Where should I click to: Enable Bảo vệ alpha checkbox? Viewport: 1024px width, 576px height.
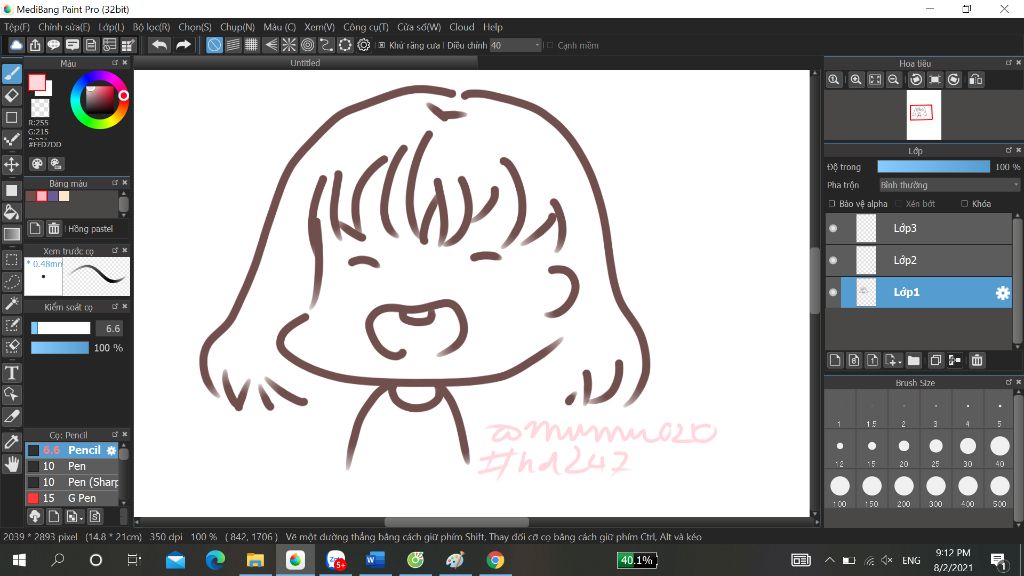click(x=832, y=204)
